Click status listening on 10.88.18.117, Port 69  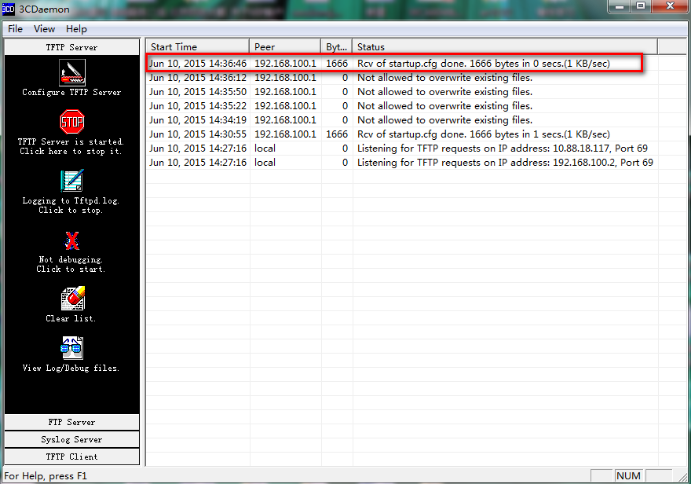point(502,148)
